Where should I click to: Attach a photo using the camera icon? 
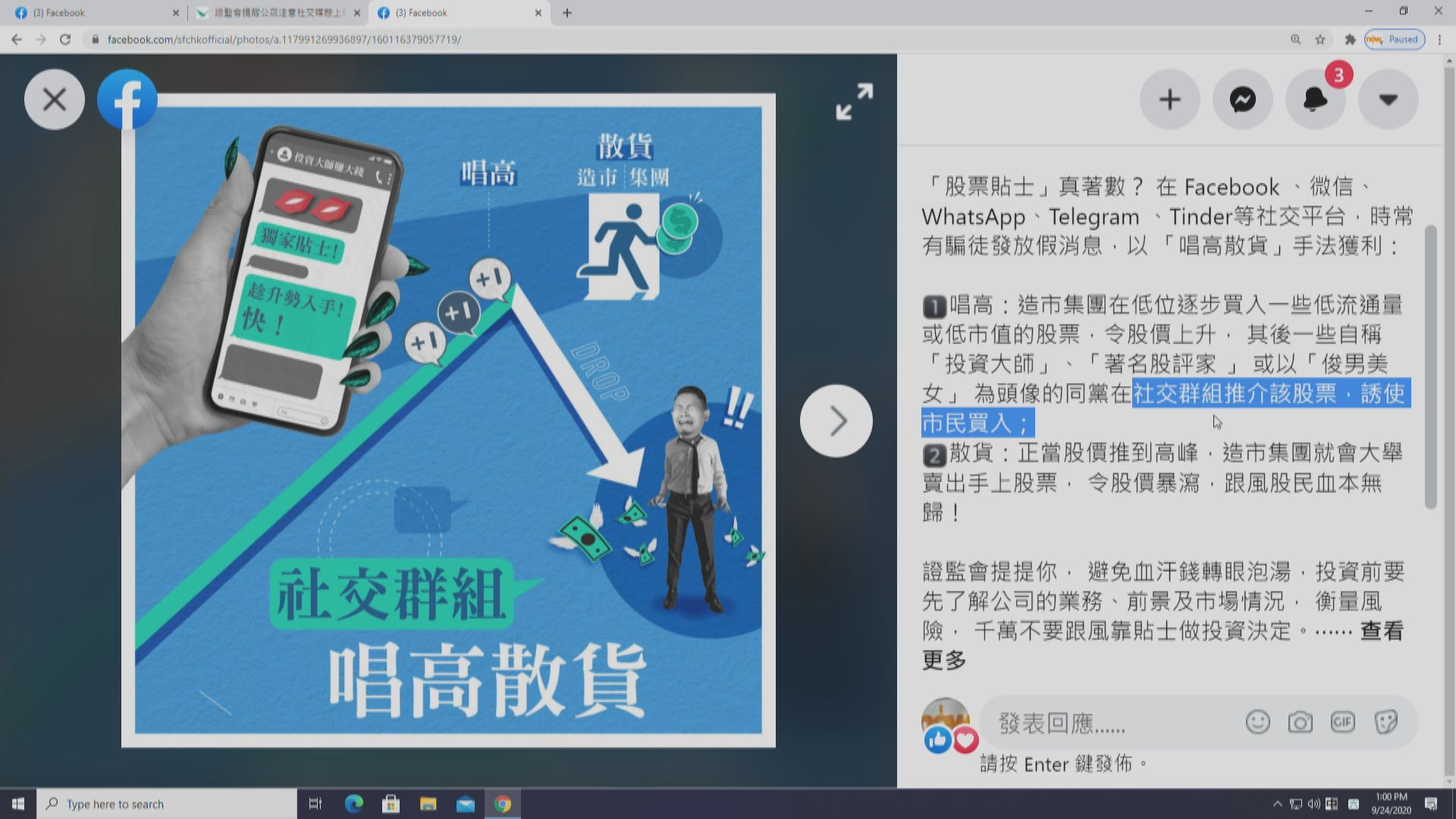click(1300, 723)
